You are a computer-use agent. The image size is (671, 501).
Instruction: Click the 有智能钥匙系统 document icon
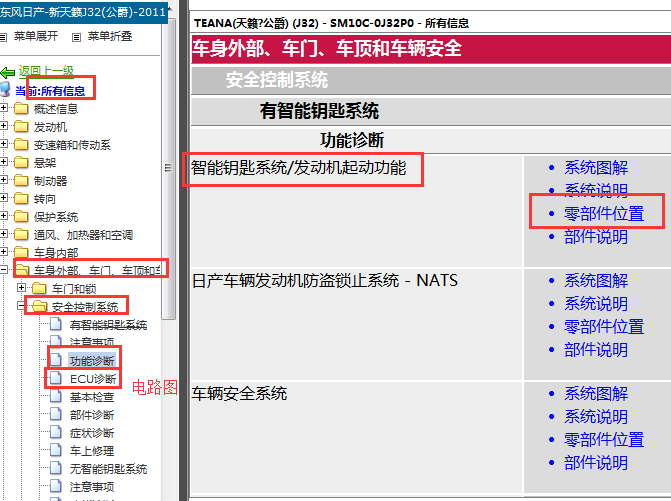click(56, 324)
